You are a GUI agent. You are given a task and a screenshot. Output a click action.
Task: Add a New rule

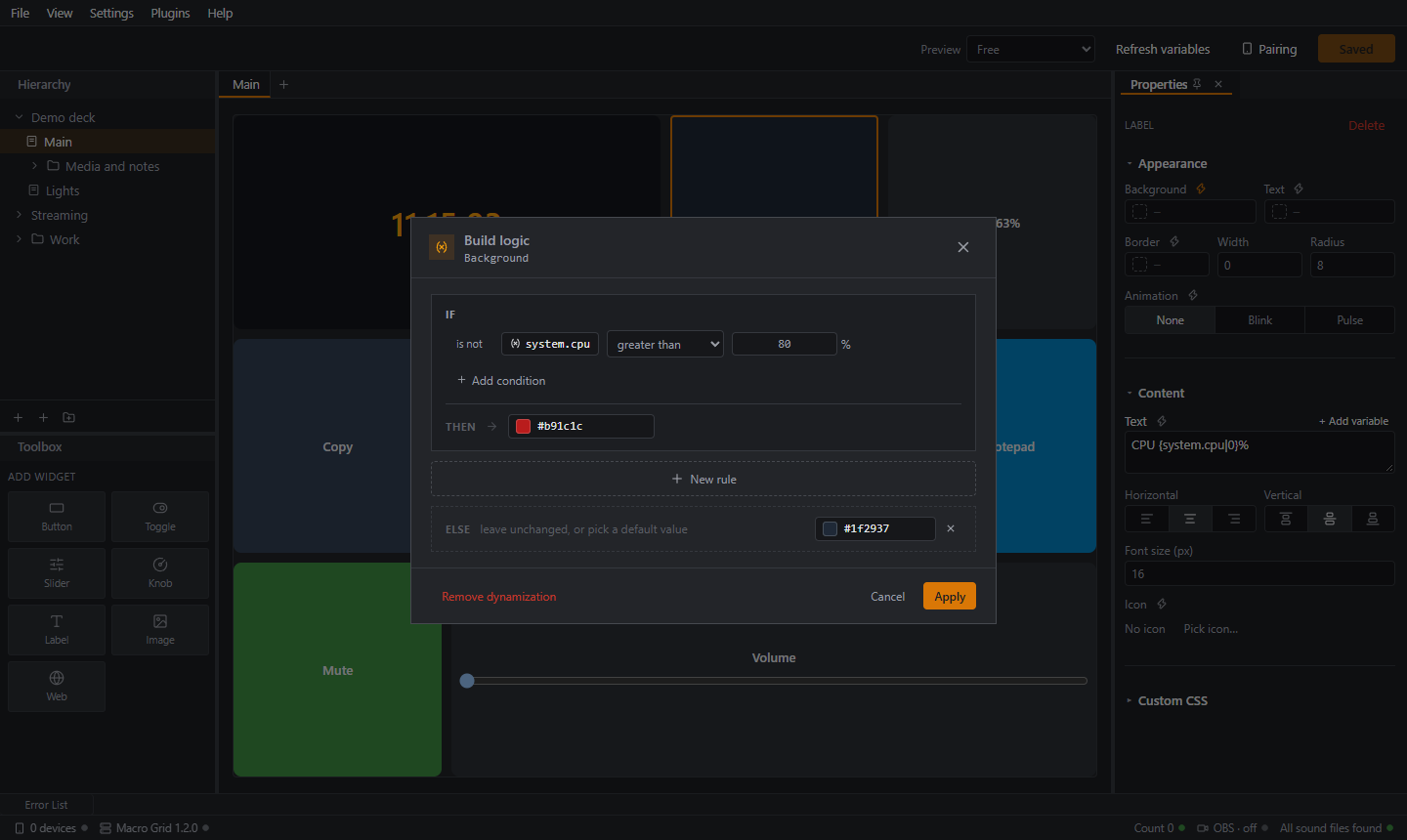pos(703,479)
